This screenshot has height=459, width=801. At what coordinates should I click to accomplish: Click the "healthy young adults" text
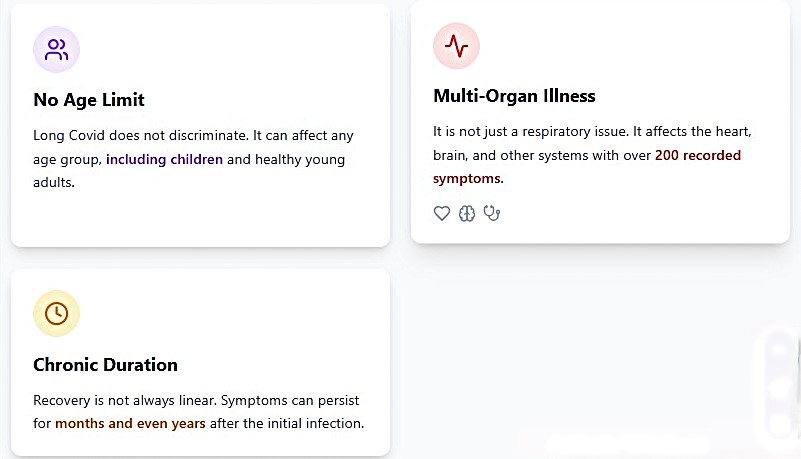pyautogui.click(x=300, y=159)
